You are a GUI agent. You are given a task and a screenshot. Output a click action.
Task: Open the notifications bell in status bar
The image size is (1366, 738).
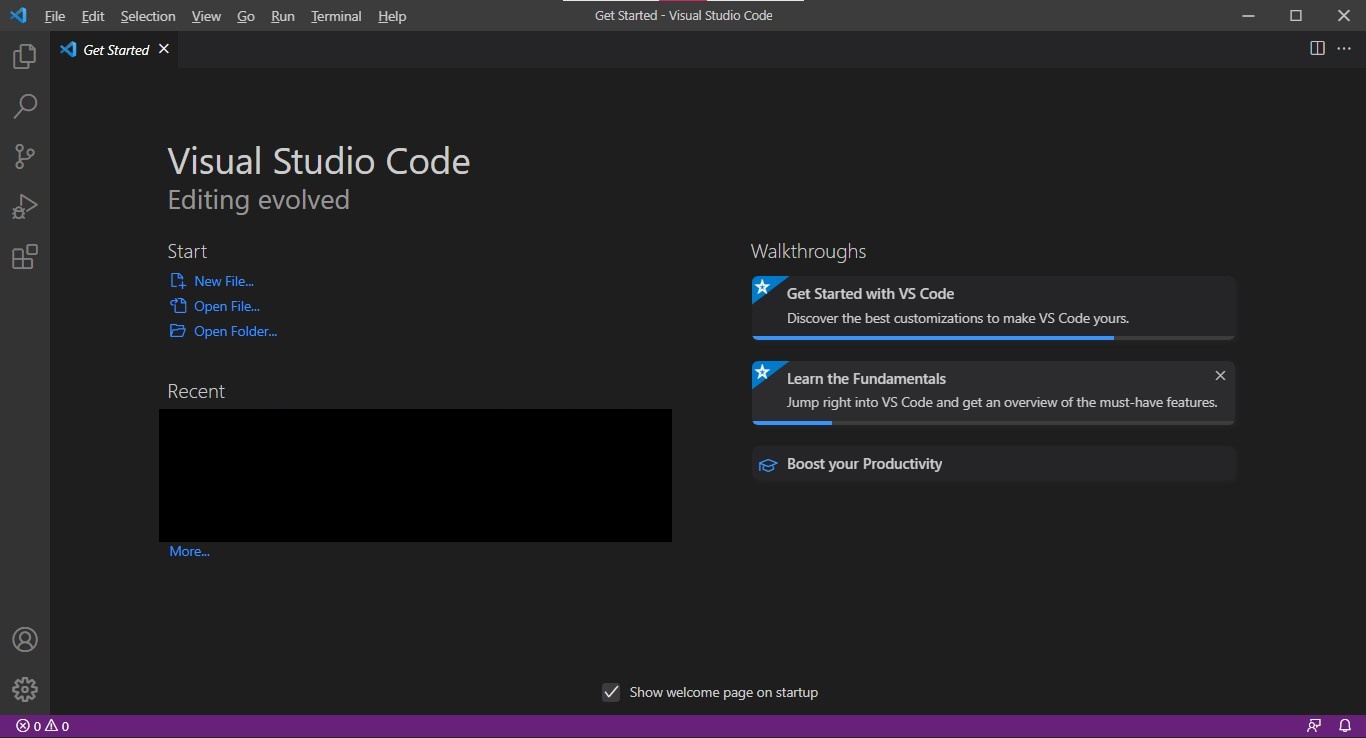pos(1345,726)
